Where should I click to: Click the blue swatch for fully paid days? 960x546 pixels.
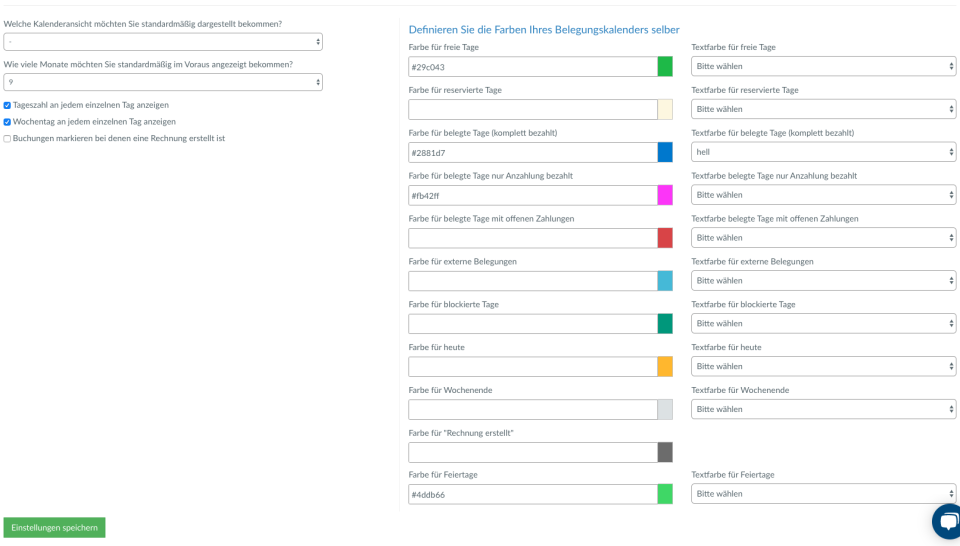[x=665, y=153]
